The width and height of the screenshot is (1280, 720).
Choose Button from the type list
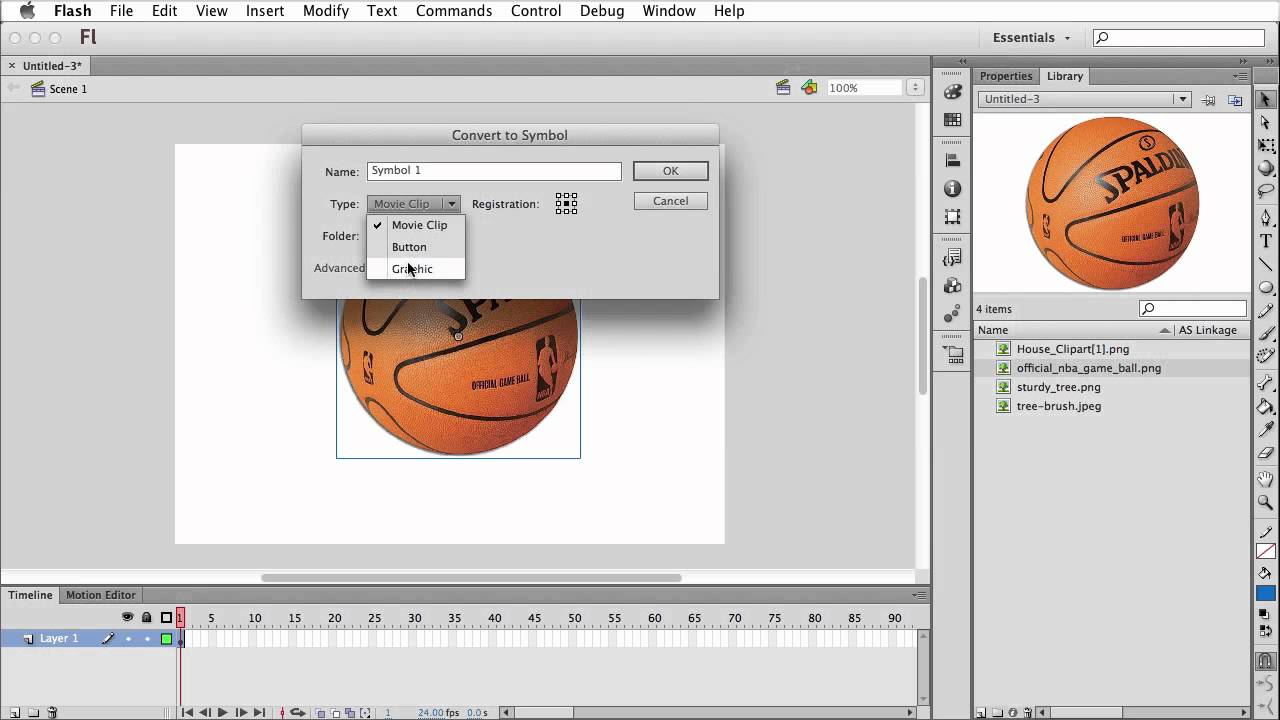[x=416, y=247]
